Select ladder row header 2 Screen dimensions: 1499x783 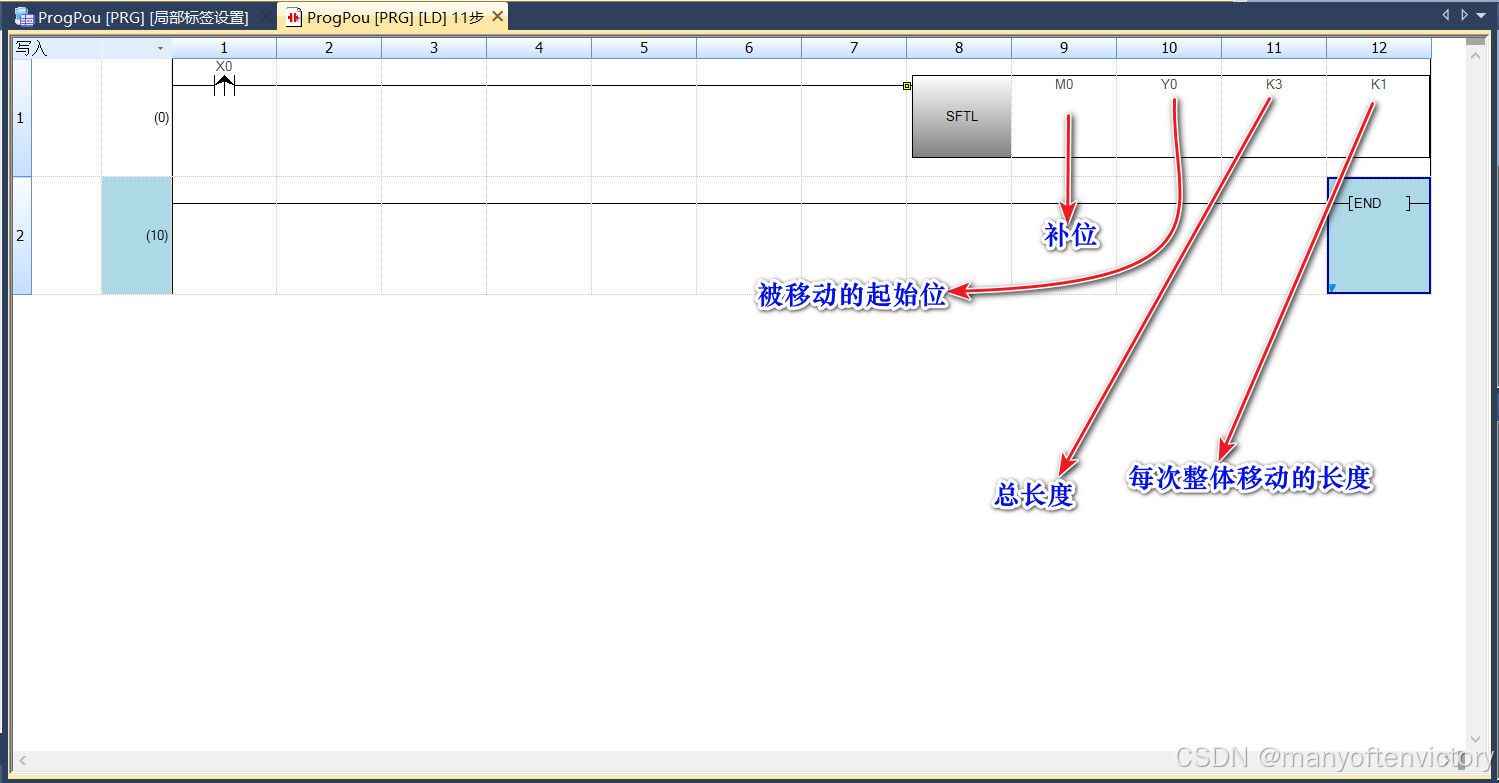(21, 236)
